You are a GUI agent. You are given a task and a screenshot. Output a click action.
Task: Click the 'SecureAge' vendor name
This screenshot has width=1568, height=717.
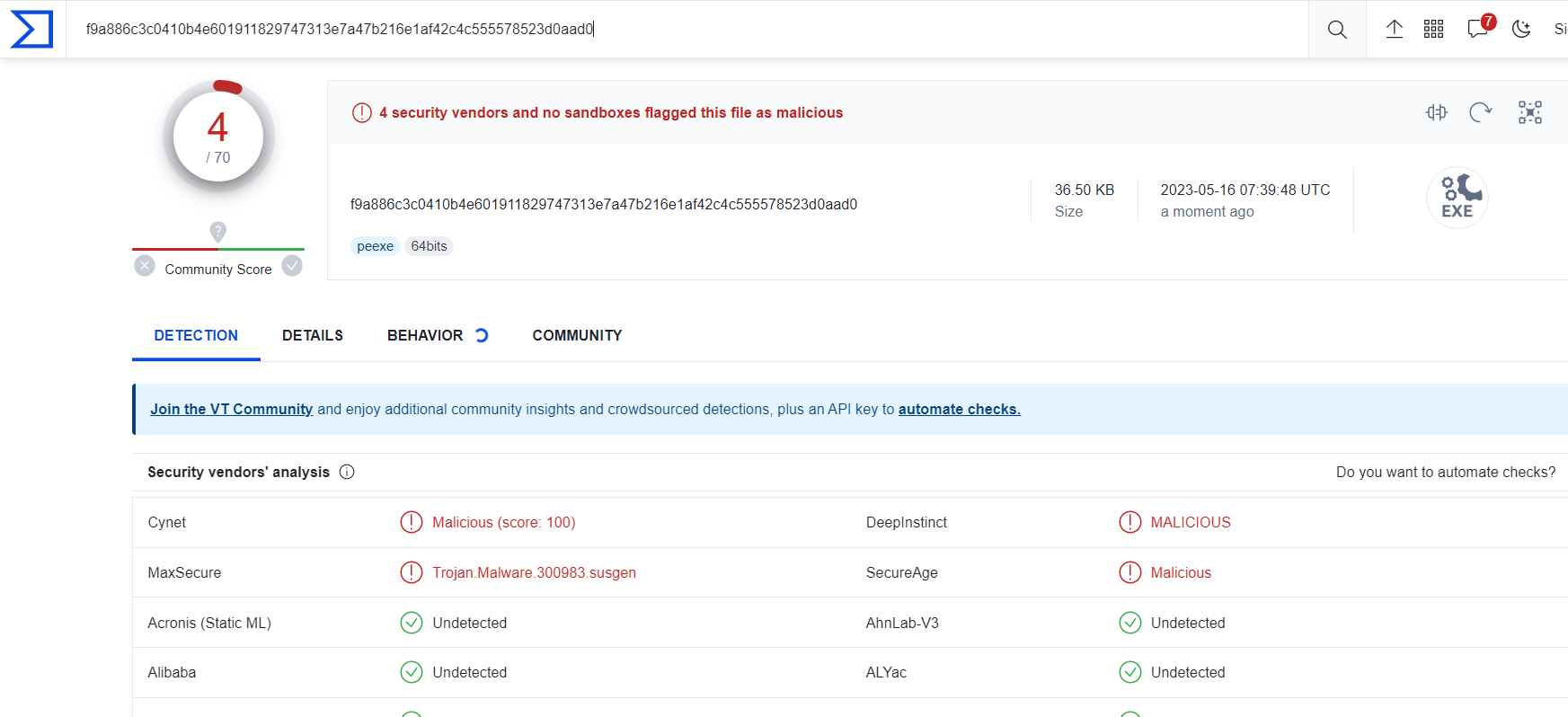coord(902,572)
